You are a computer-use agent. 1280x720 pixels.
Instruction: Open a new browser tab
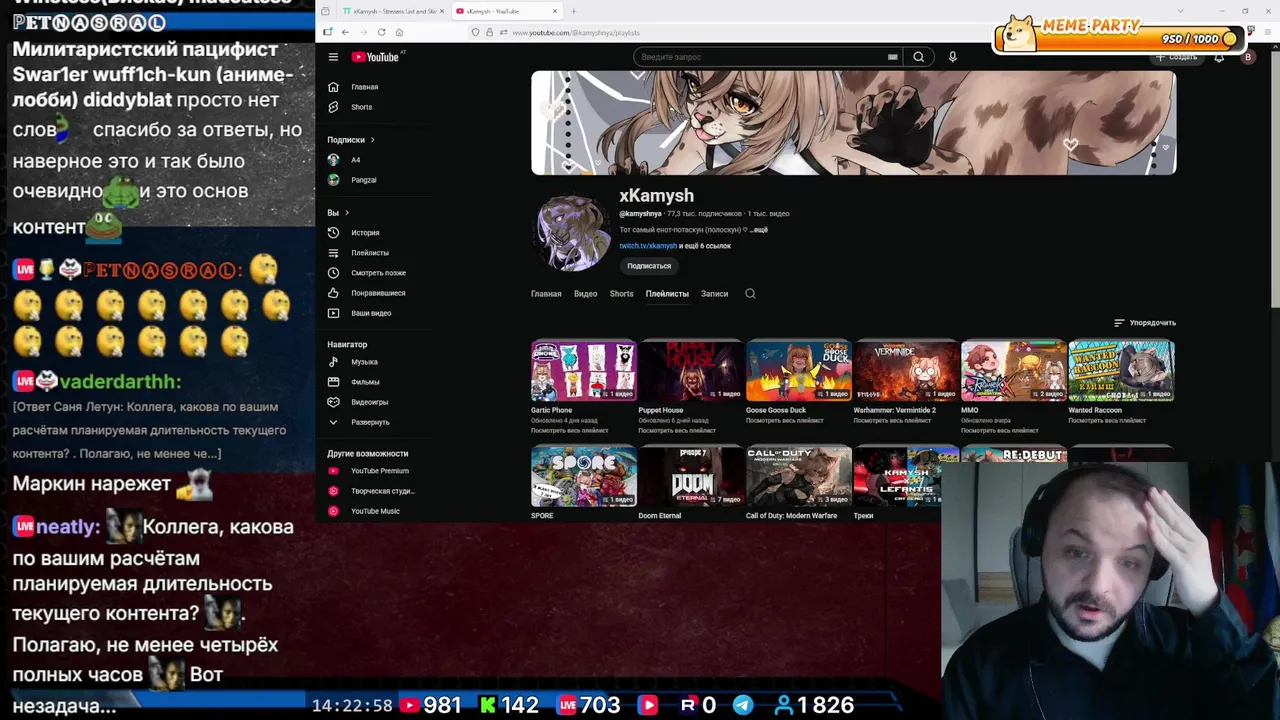(573, 11)
